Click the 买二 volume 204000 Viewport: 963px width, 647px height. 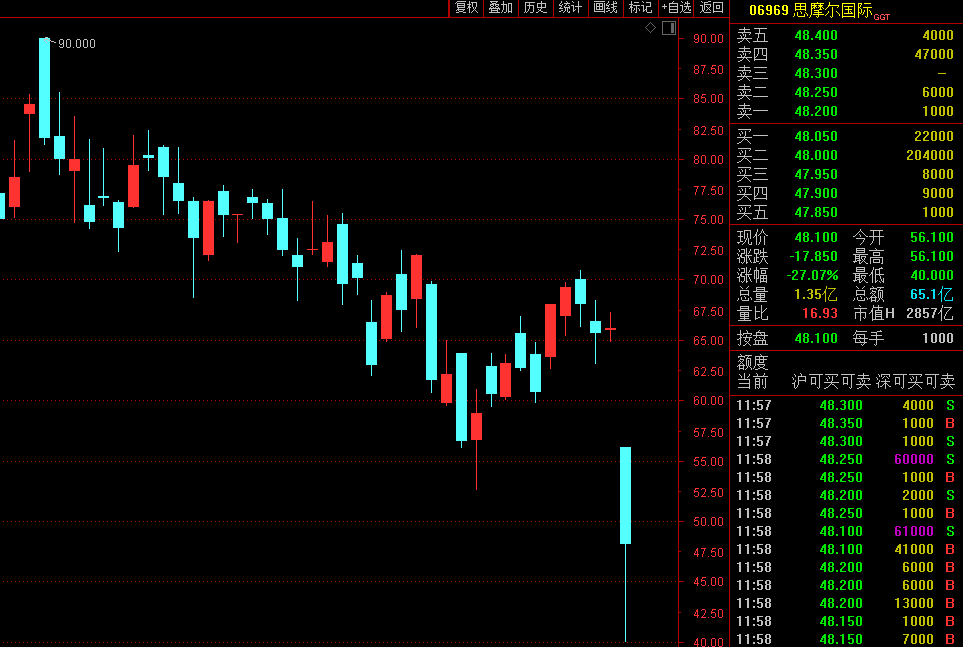[x=929, y=155]
